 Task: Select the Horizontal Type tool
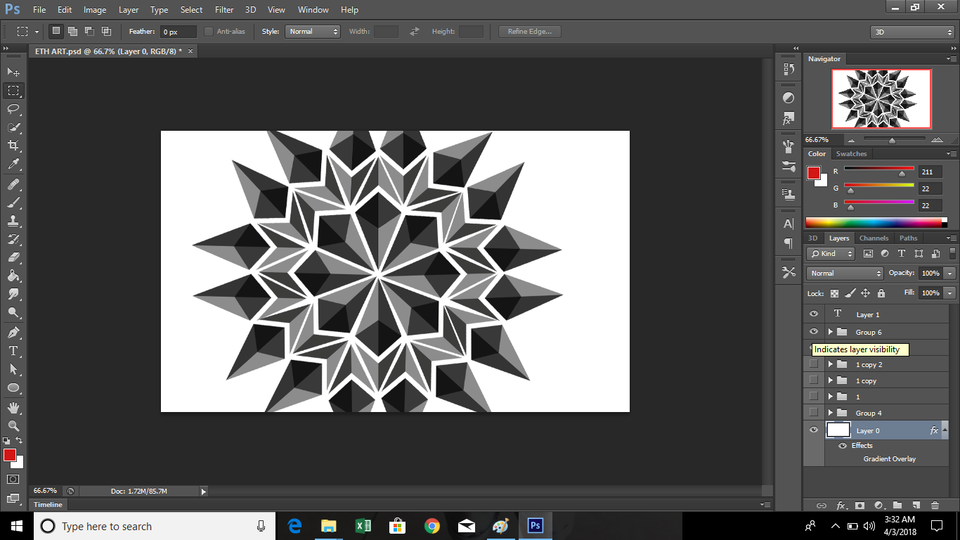point(13,351)
